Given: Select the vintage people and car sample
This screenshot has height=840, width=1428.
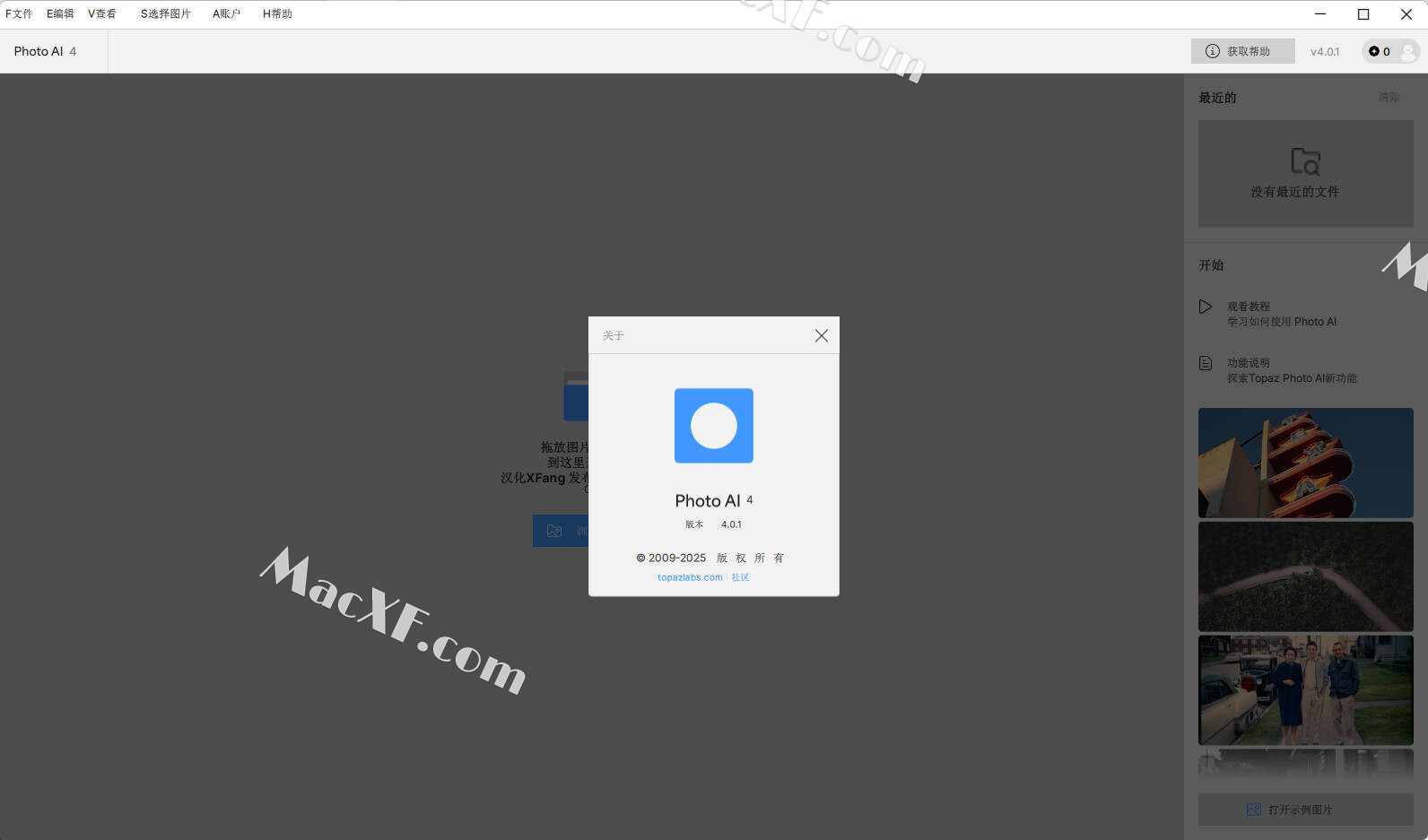Looking at the screenshot, I should click(1306, 690).
